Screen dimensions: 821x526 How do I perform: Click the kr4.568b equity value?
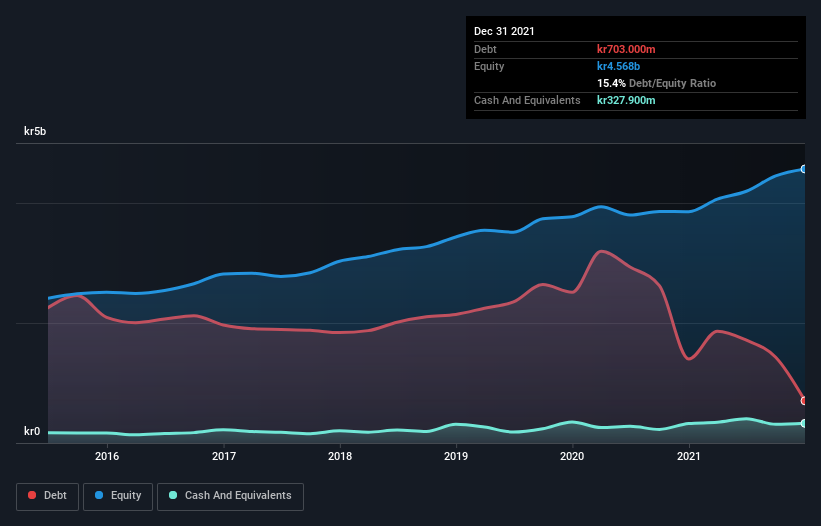pyautogui.click(x=618, y=66)
